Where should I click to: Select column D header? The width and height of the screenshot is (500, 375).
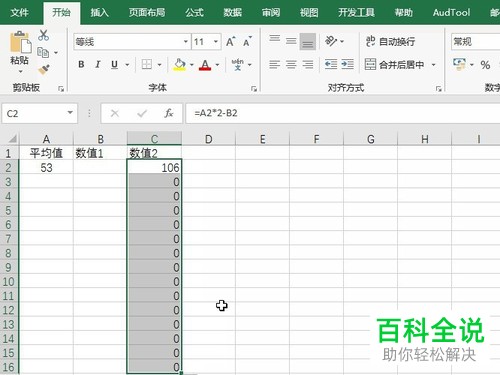pyautogui.click(x=208, y=138)
